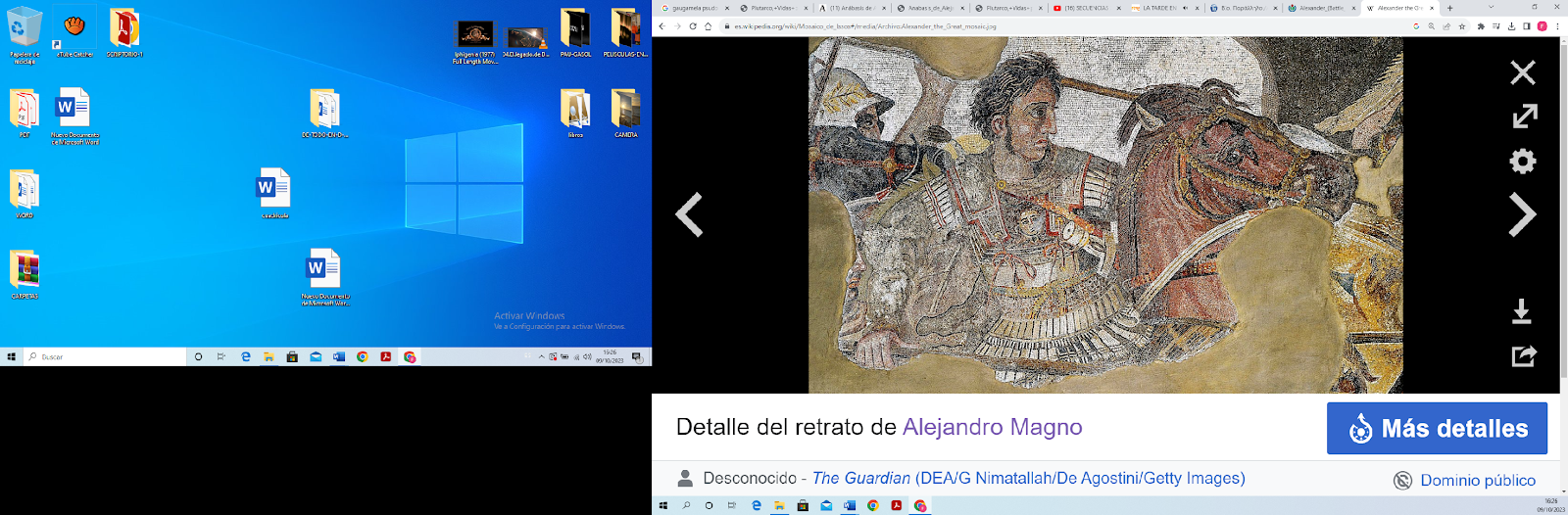The height and width of the screenshot is (515, 1568).
Task: Open the image in full screen view
Action: click(x=1524, y=117)
